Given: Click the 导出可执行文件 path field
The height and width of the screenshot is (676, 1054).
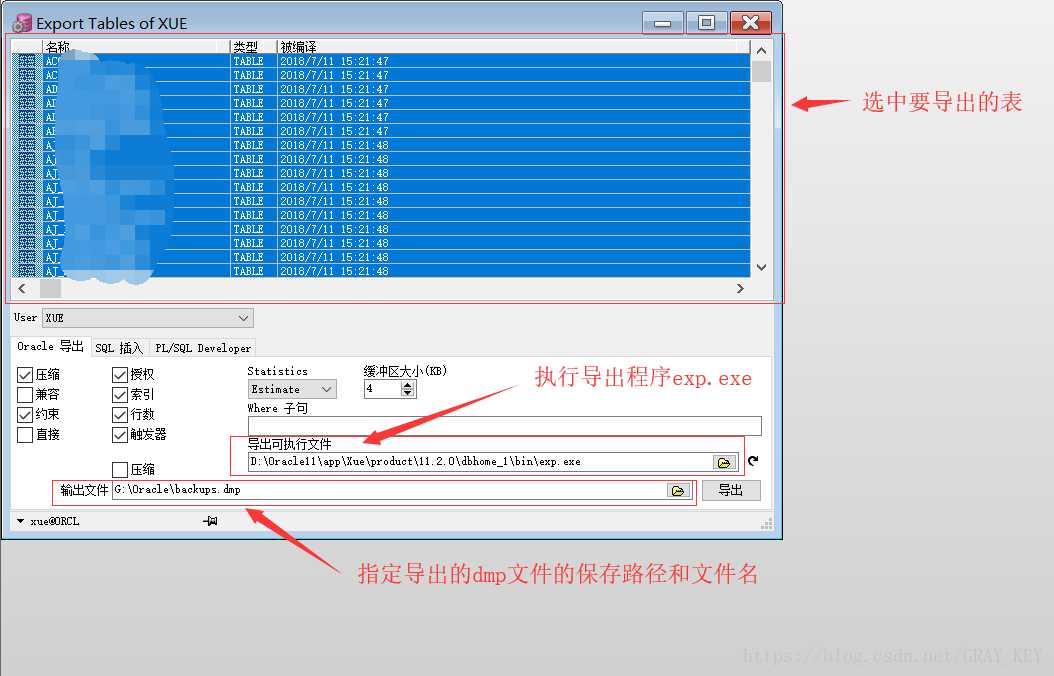Looking at the screenshot, I should coord(480,462).
